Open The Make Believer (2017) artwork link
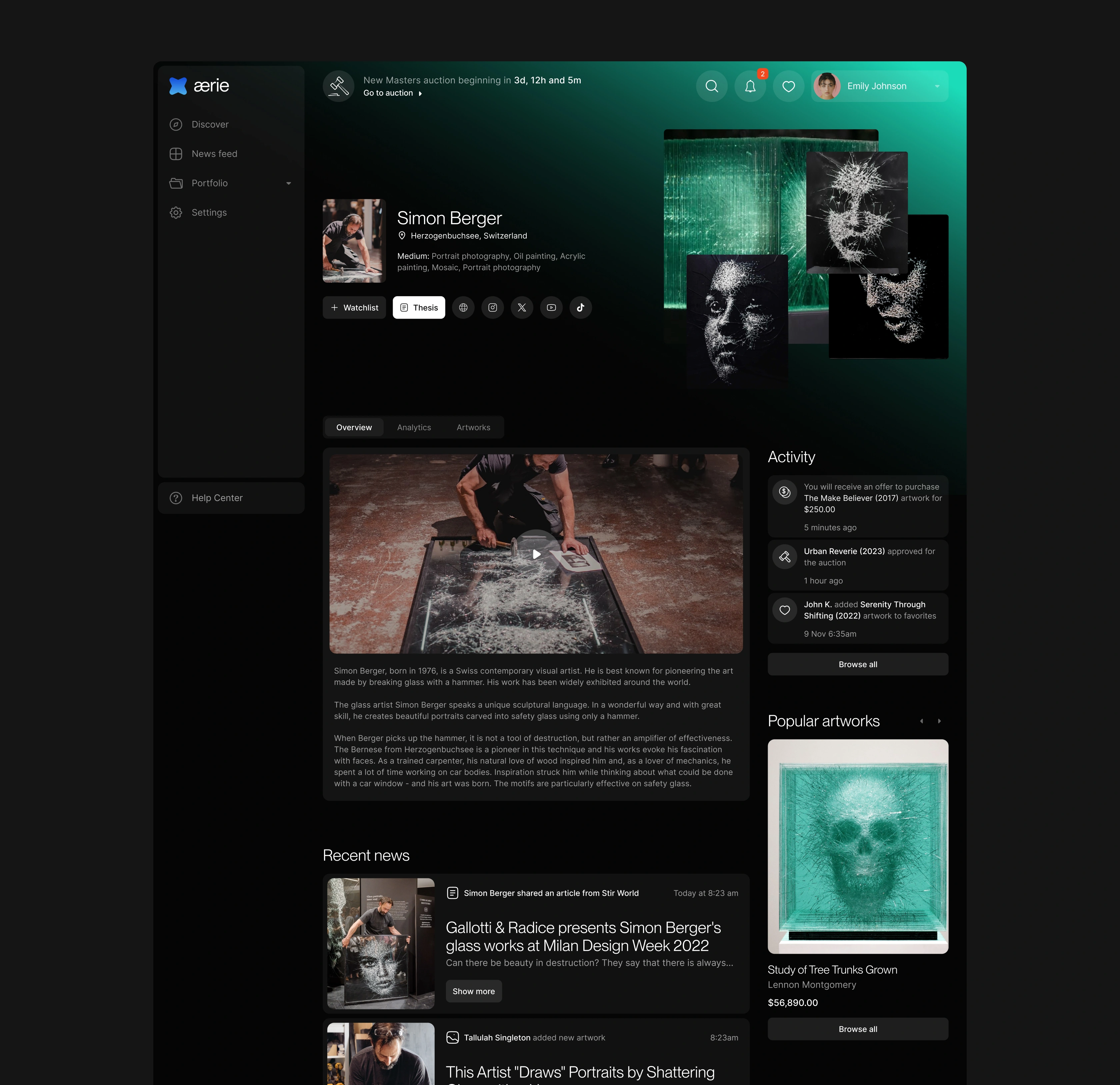Viewport: 1120px width, 1085px height. point(851,498)
